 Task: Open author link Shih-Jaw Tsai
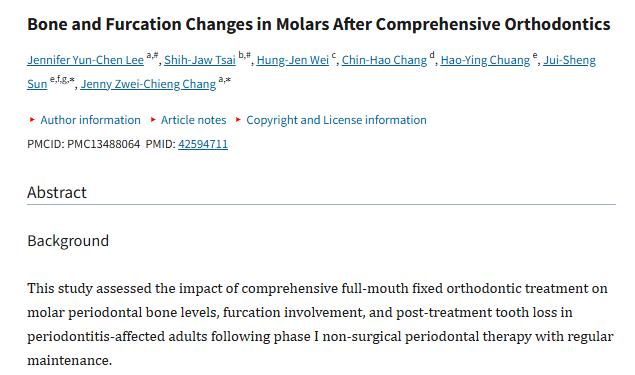pos(200,60)
